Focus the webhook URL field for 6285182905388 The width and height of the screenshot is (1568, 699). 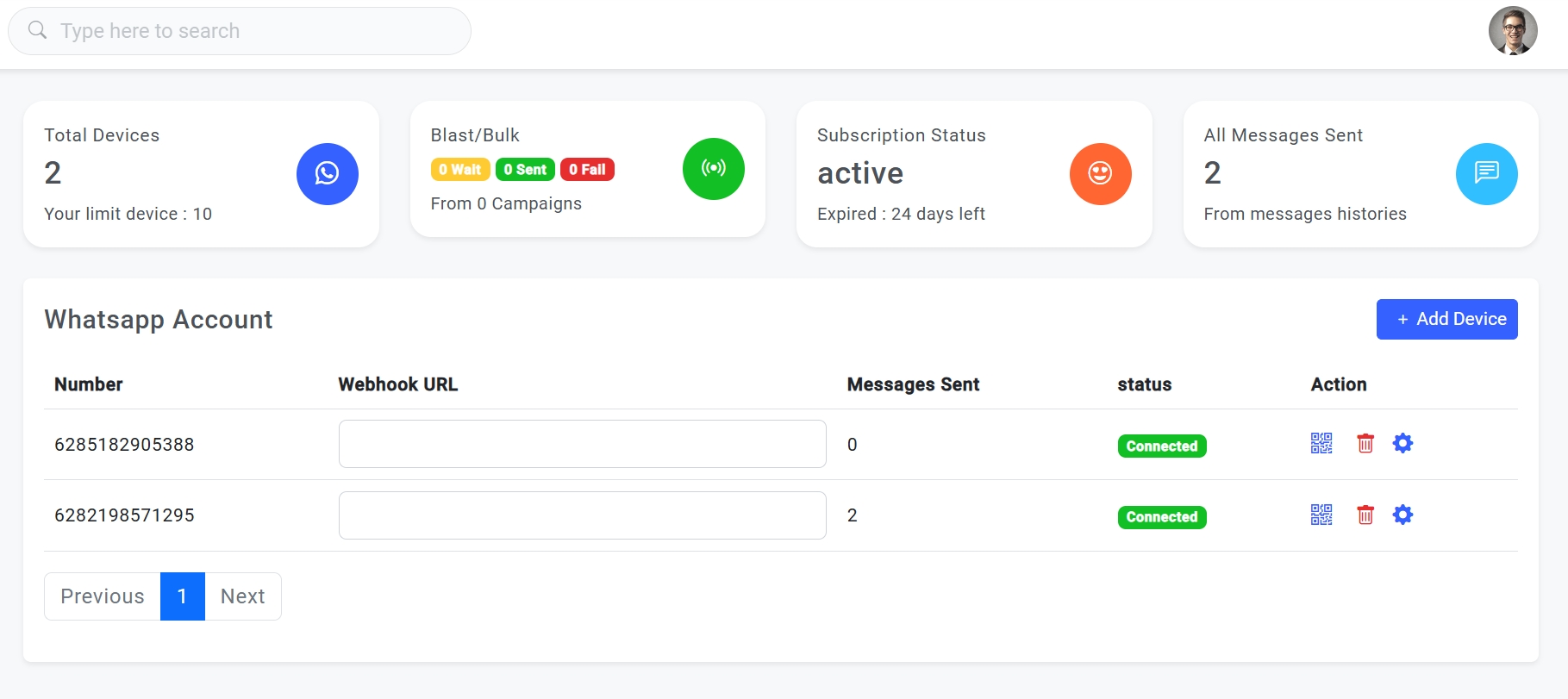click(582, 444)
